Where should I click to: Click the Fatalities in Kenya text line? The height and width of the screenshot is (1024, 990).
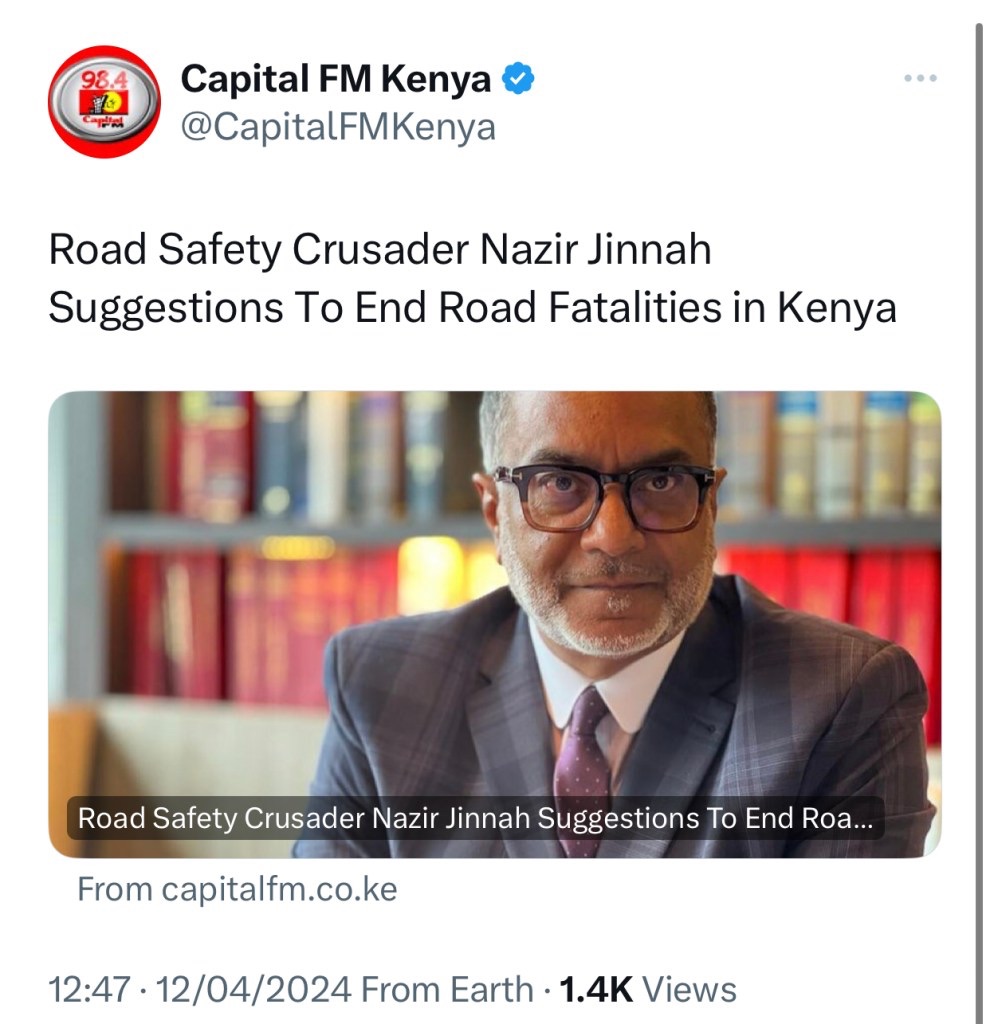(722, 307)
